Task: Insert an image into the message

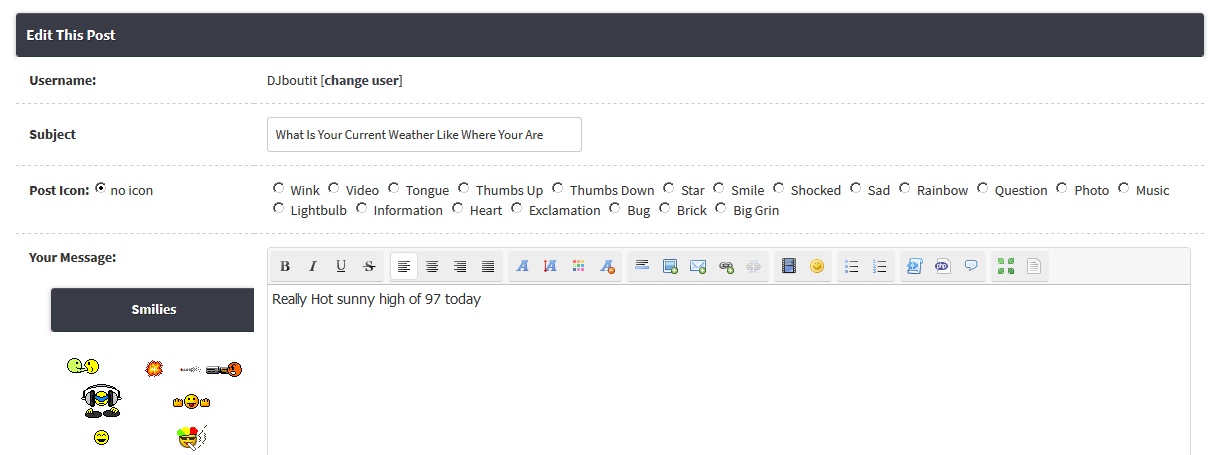Action: click(x=670, y=266)
